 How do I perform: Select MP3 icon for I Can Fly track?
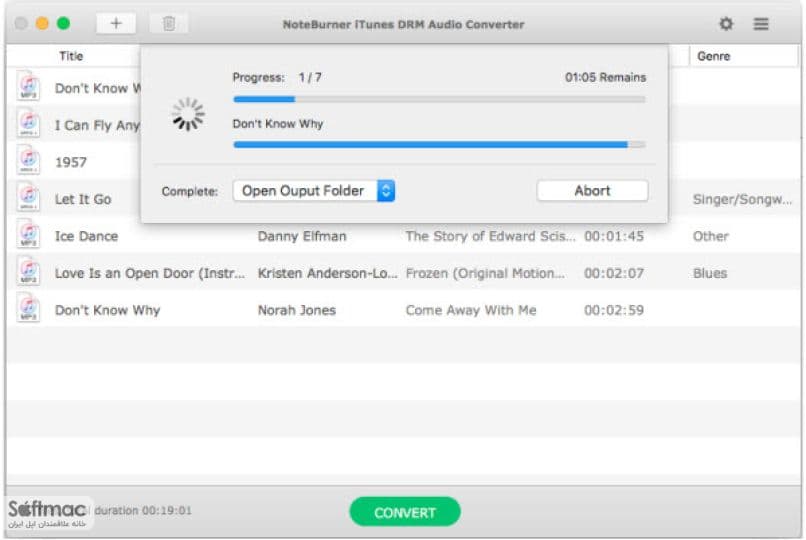pyautogui.click(x=28, y=123)
